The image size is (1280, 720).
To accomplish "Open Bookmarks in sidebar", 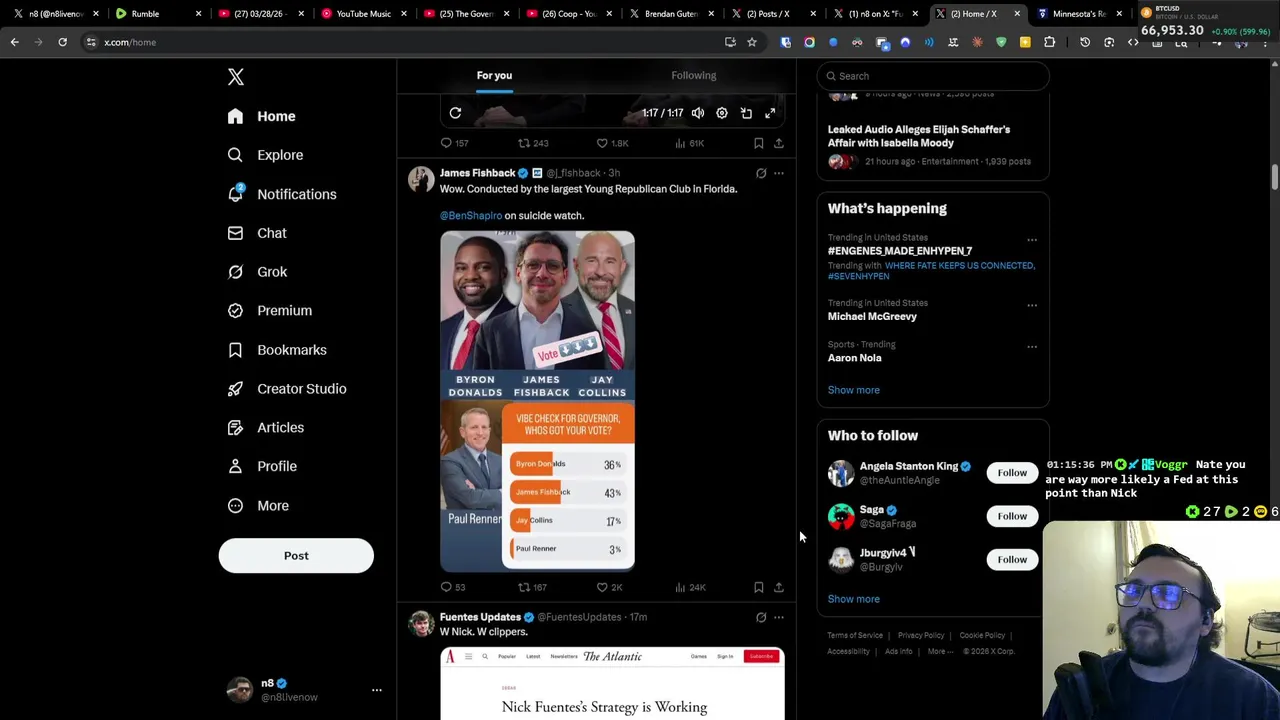I will (277, 350).
